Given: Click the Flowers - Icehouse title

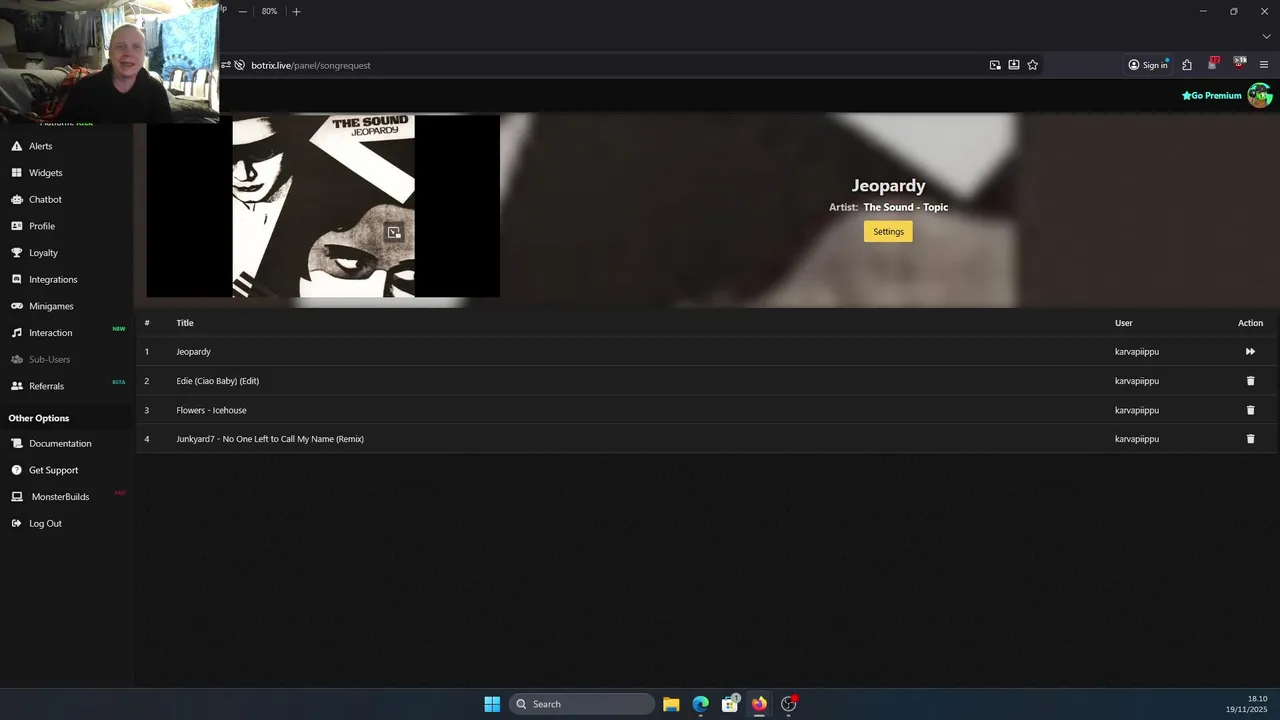Looking at the screenshot, I should coord(211,410).
